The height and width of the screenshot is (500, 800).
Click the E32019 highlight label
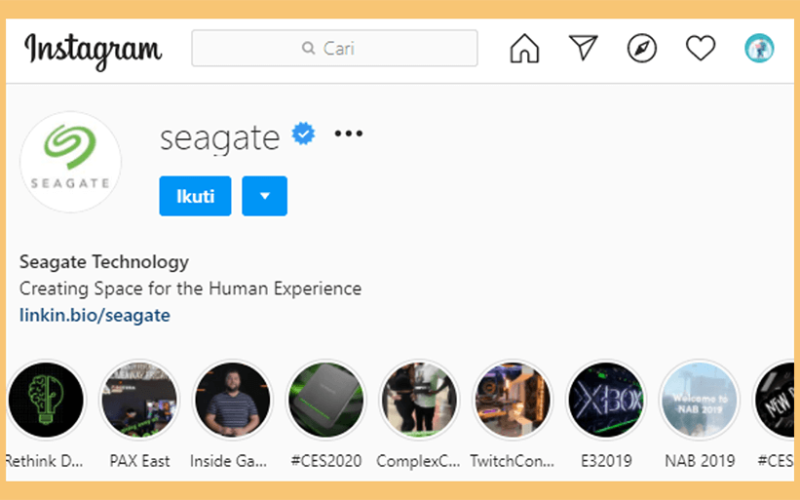606,461
